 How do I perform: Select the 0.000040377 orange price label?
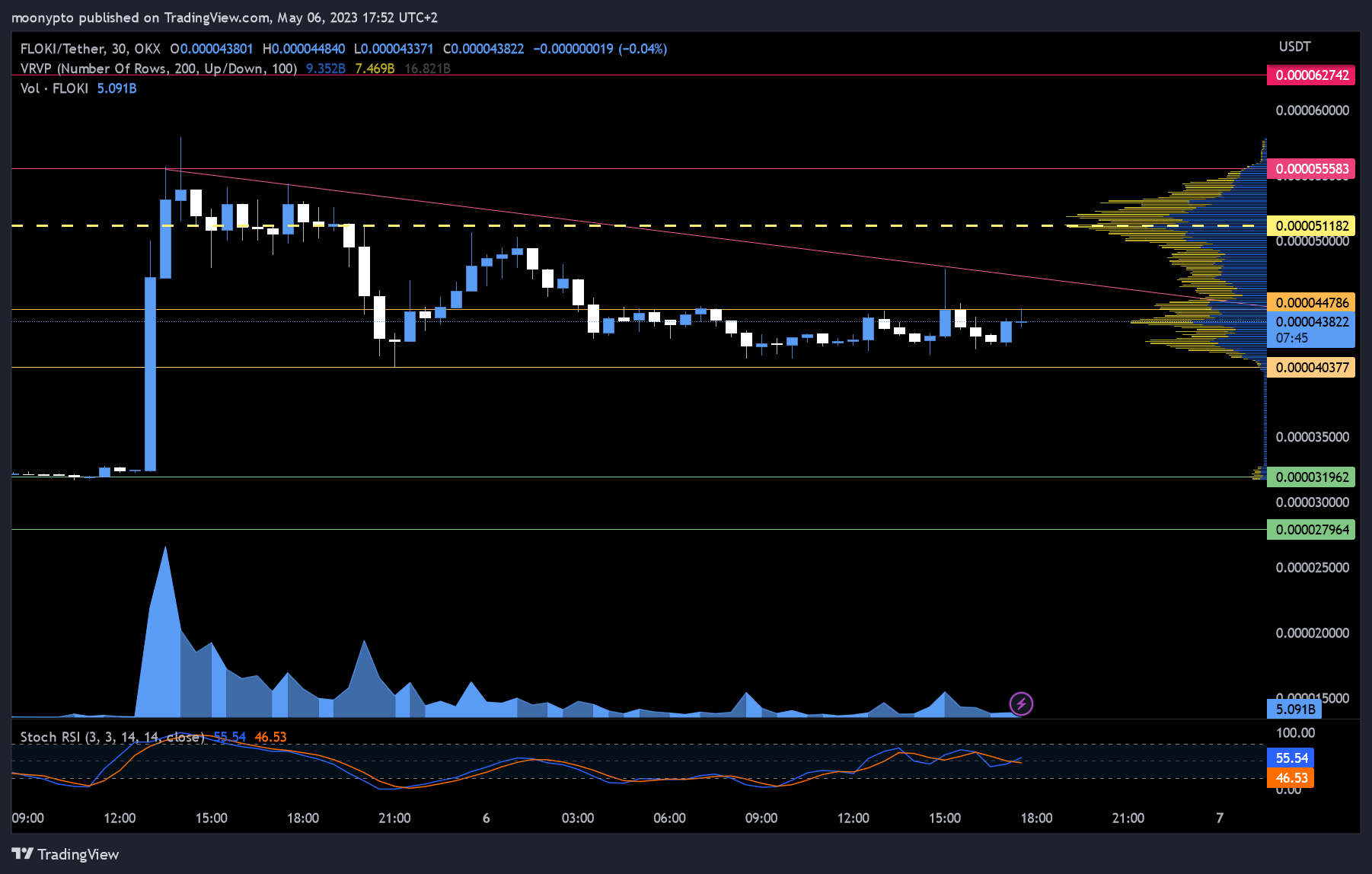(x=1312, y=368)
